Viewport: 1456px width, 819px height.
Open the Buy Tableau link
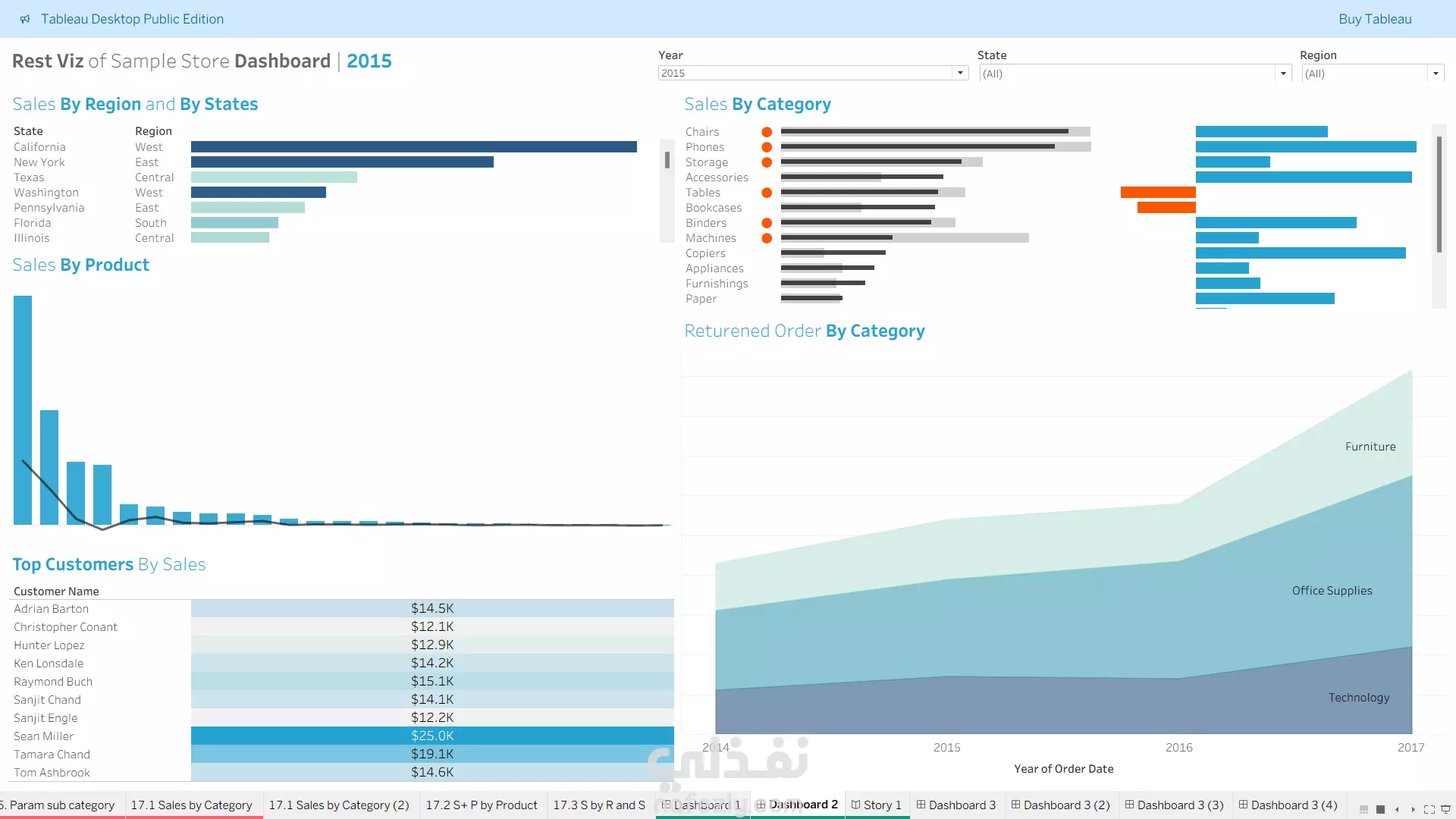pyautogui.click(x=1375, y=19)
